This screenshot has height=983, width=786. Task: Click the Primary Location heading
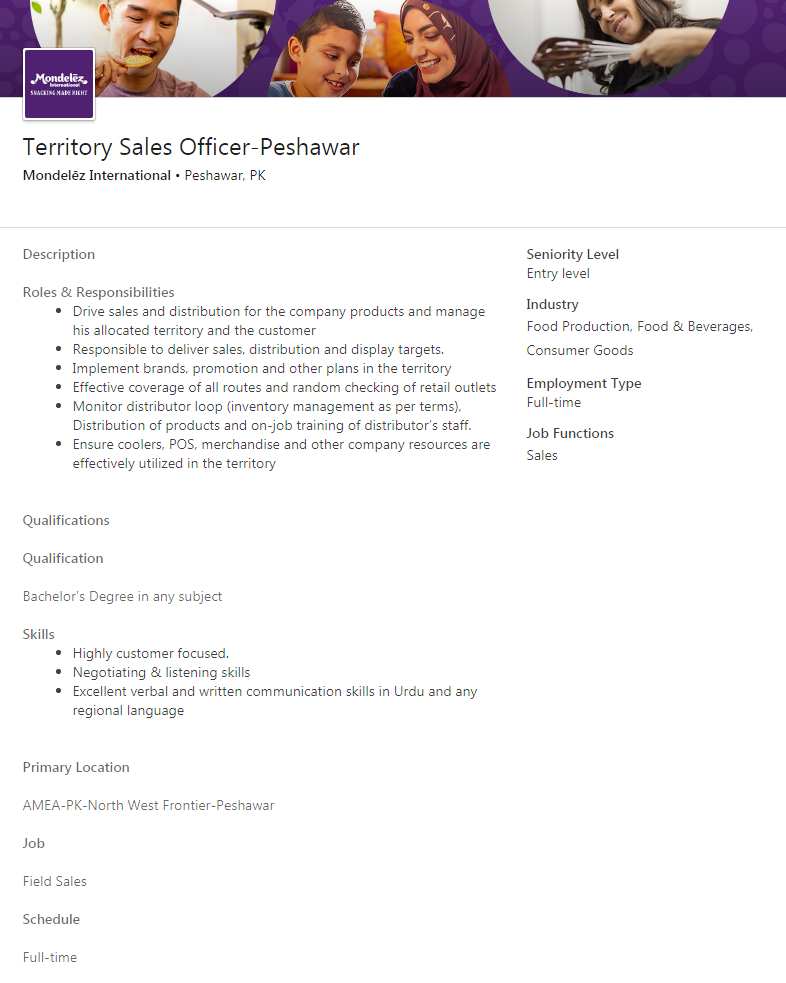point(76,768)
